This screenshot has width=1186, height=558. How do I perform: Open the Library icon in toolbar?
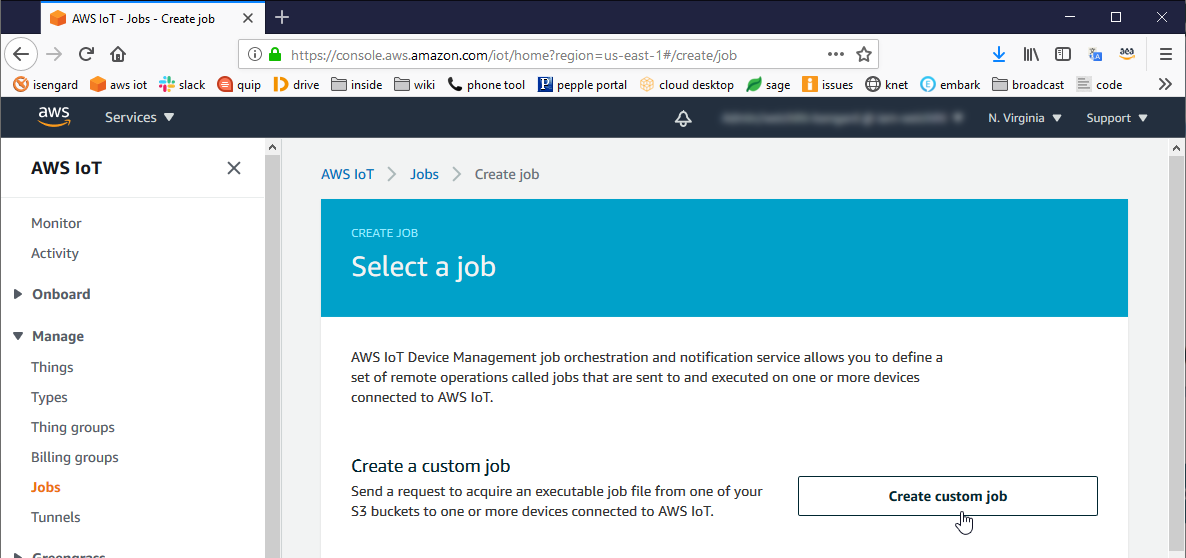click(x=1031, y=54)
